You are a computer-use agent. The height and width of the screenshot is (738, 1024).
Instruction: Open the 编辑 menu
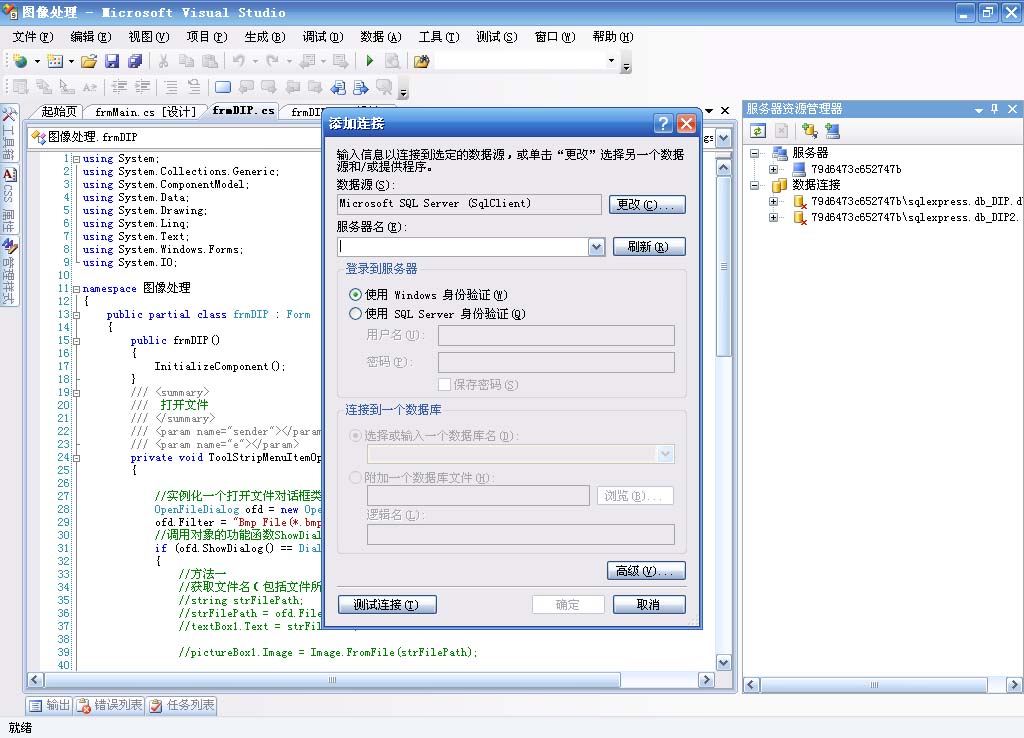tap(91, 37)
